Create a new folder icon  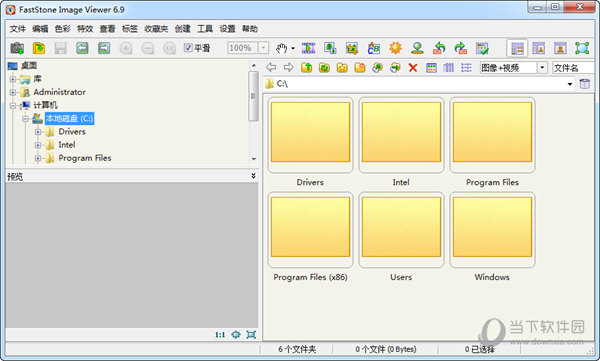[360, 68]
